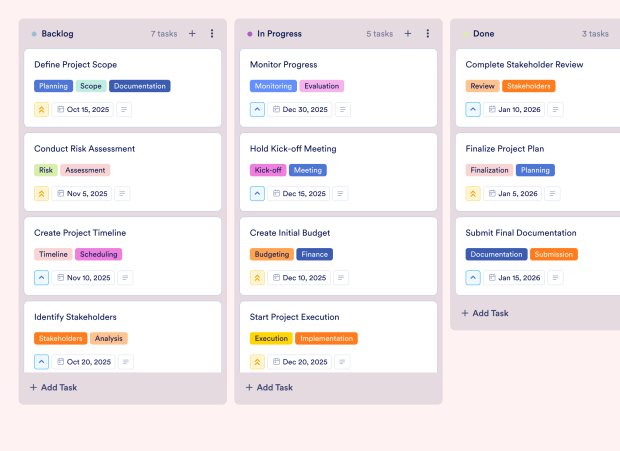Open the Backlog column three-dot menu
This screenshot has height=451, width=620.
pyautogui.click(x=212, y=34)
